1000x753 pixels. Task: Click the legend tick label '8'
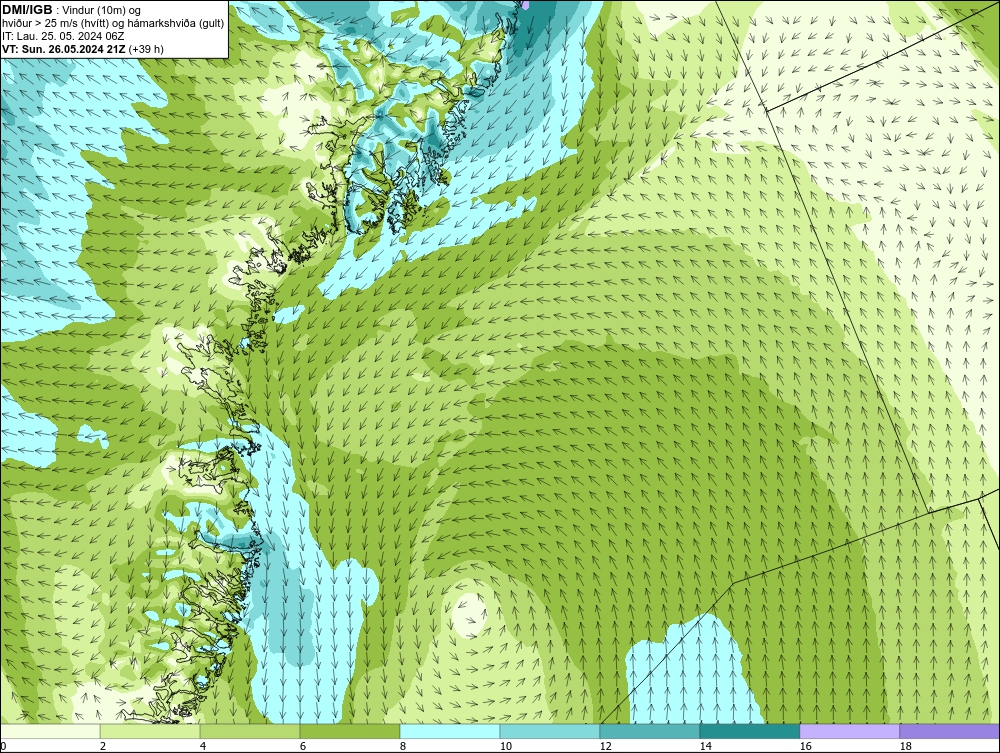(402, 746)
